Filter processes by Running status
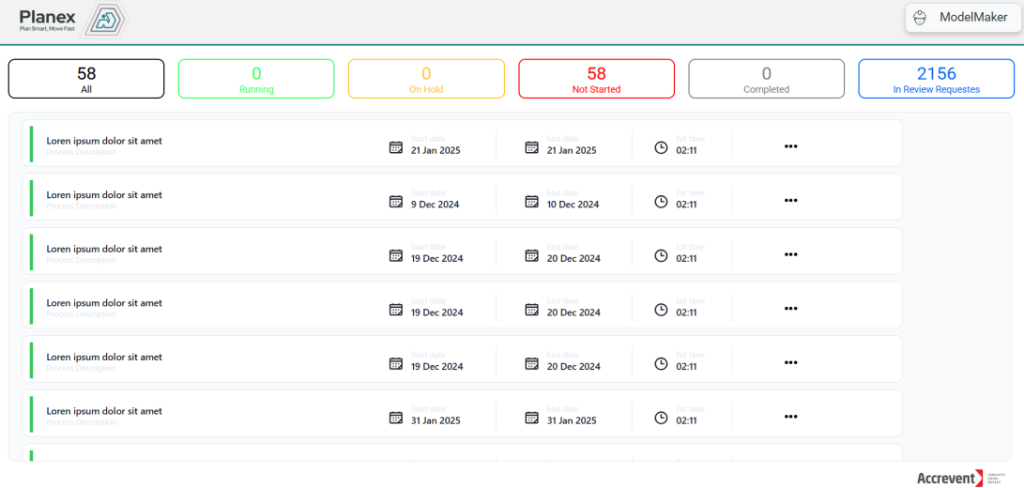This screenshot has width=1024, height=488. [256, 79]
